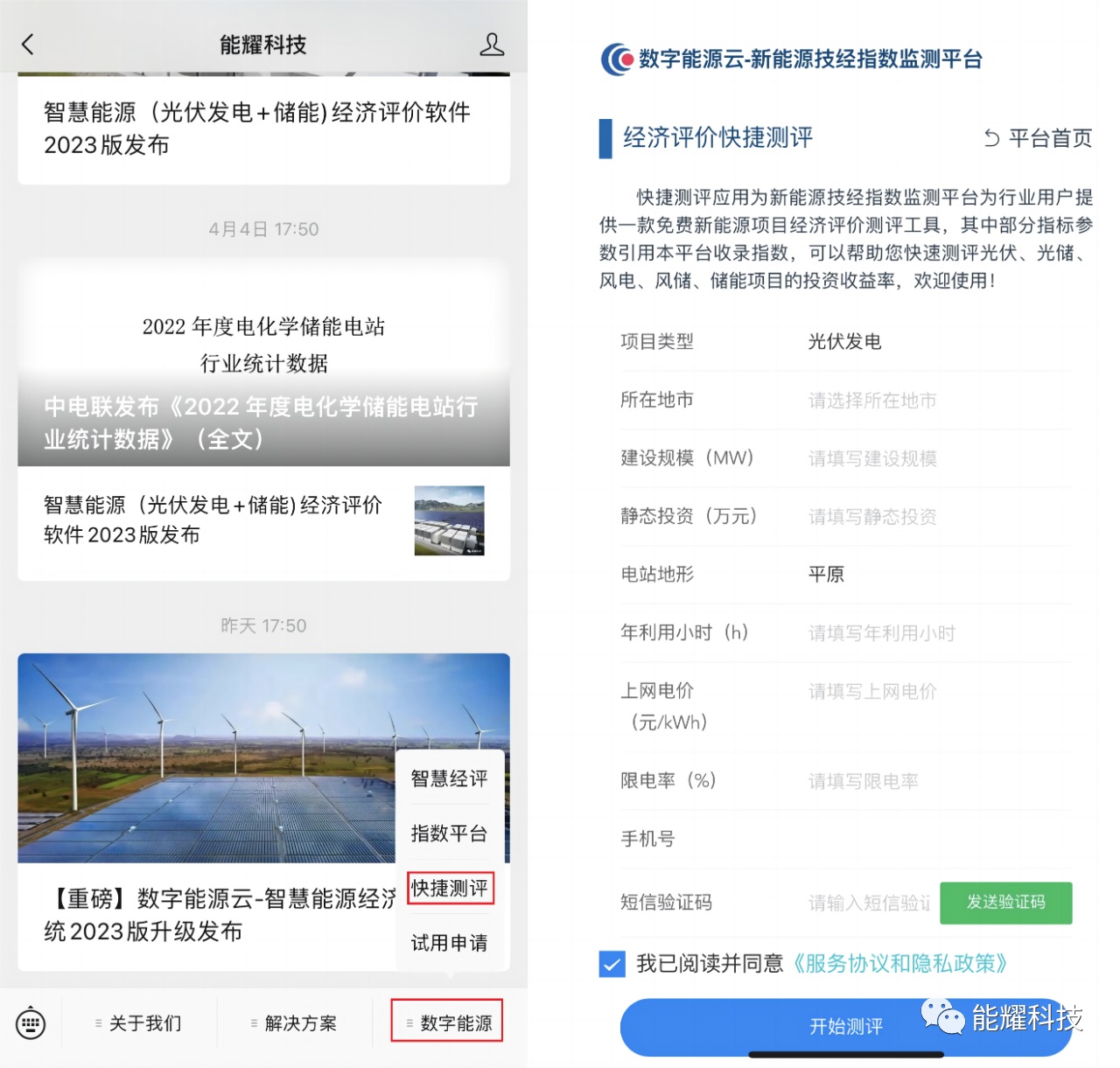Viewport: 1120px width, 1068px height.
Task: Uncheck the 我已阅读并同意 agreement checkbox
Action: point(612,964)
